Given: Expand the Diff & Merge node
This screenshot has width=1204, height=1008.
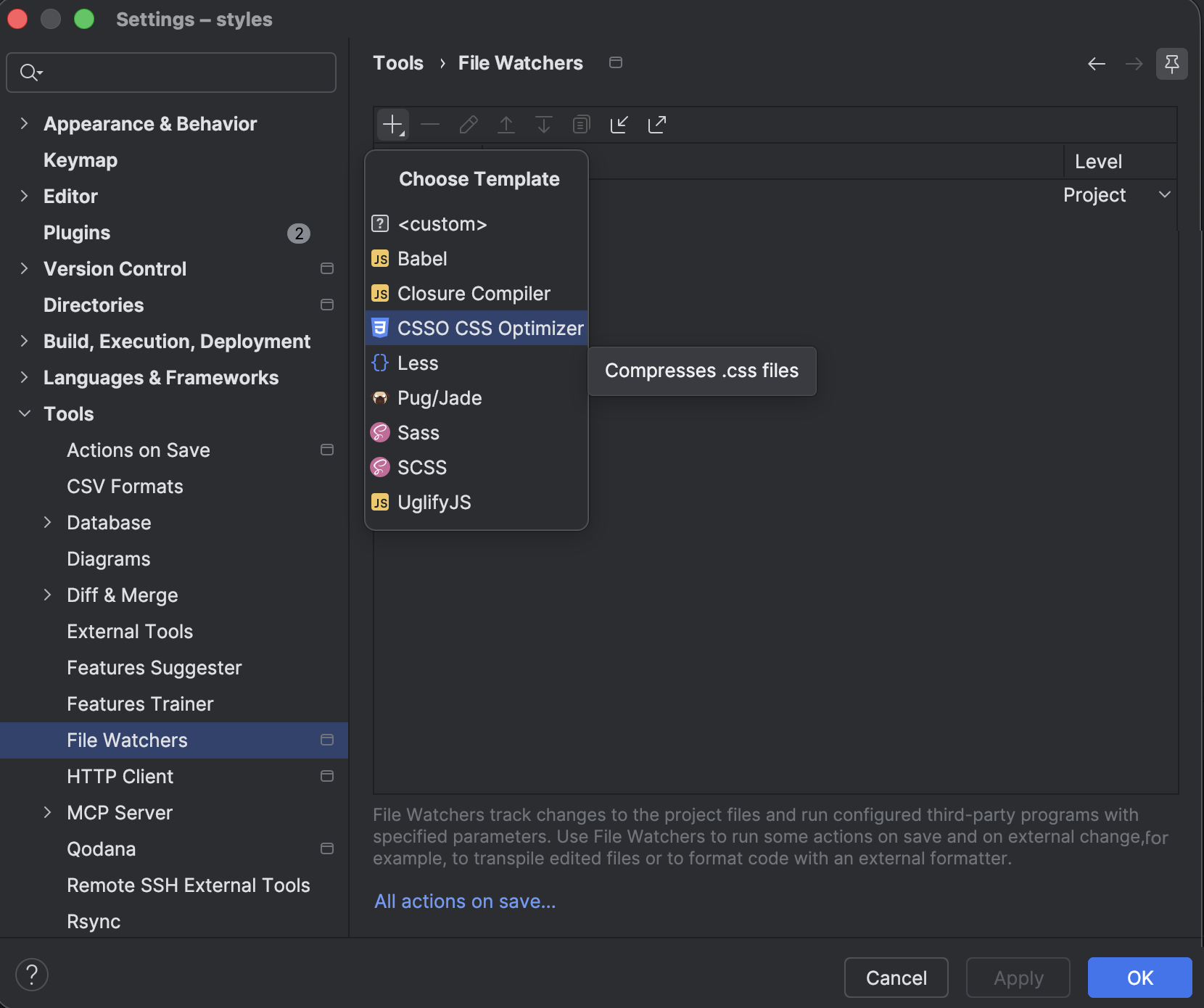Looking at the screenshot, I should pyautogui.click(x=47, y=595).
